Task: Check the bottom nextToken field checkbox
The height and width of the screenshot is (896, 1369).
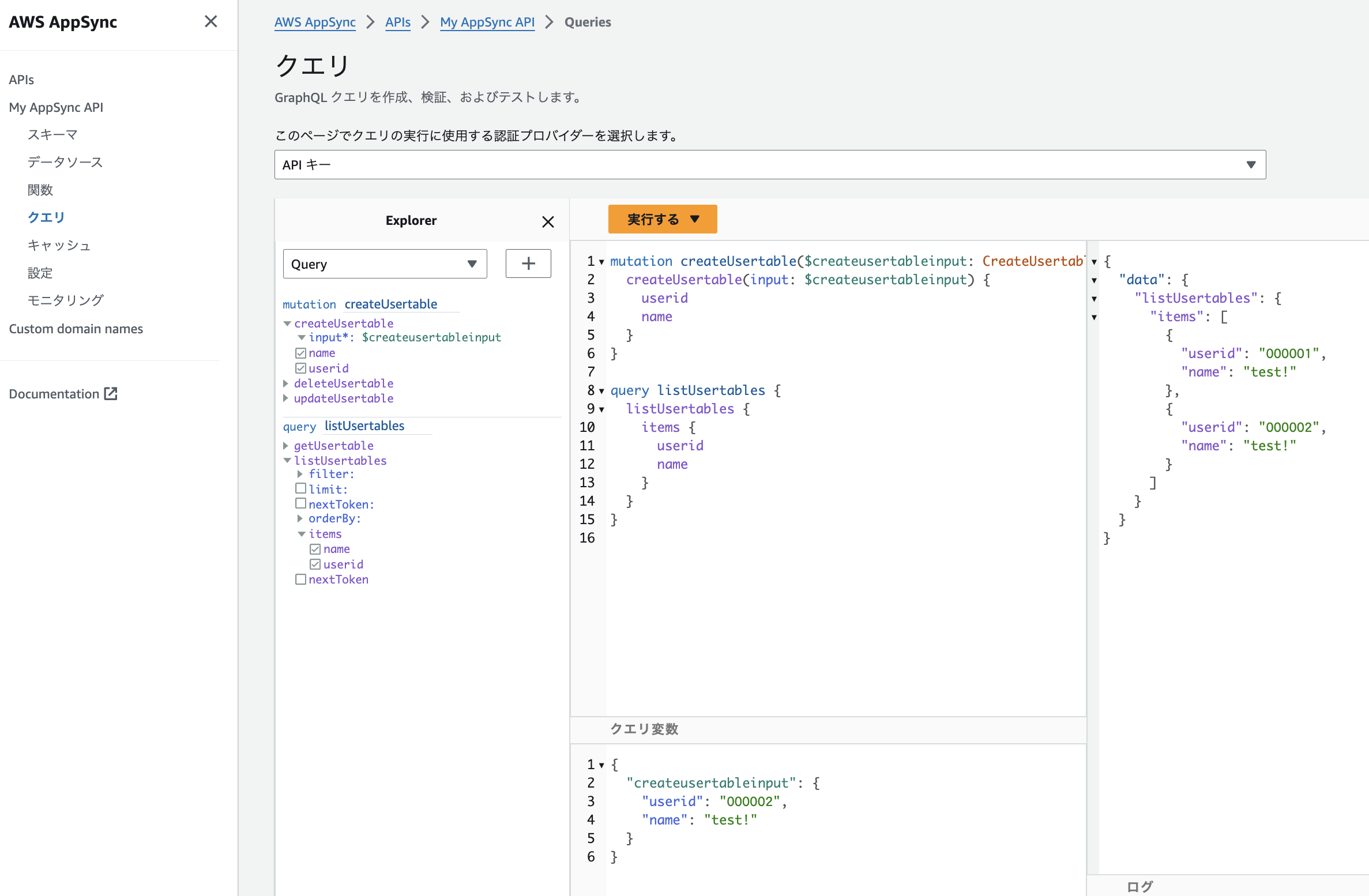Action: pos(300,579)
